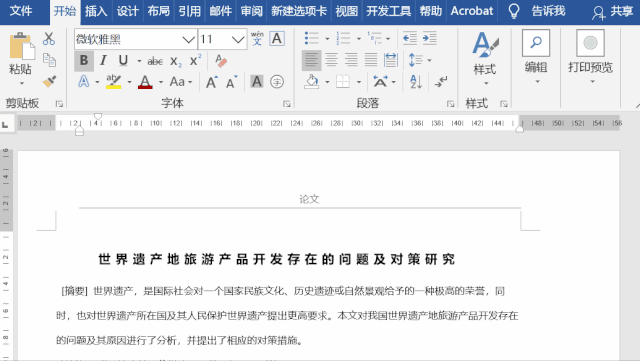640x361 pixels.
Task: Open font color dropdown arrow
Action: (x=161, y=82)
